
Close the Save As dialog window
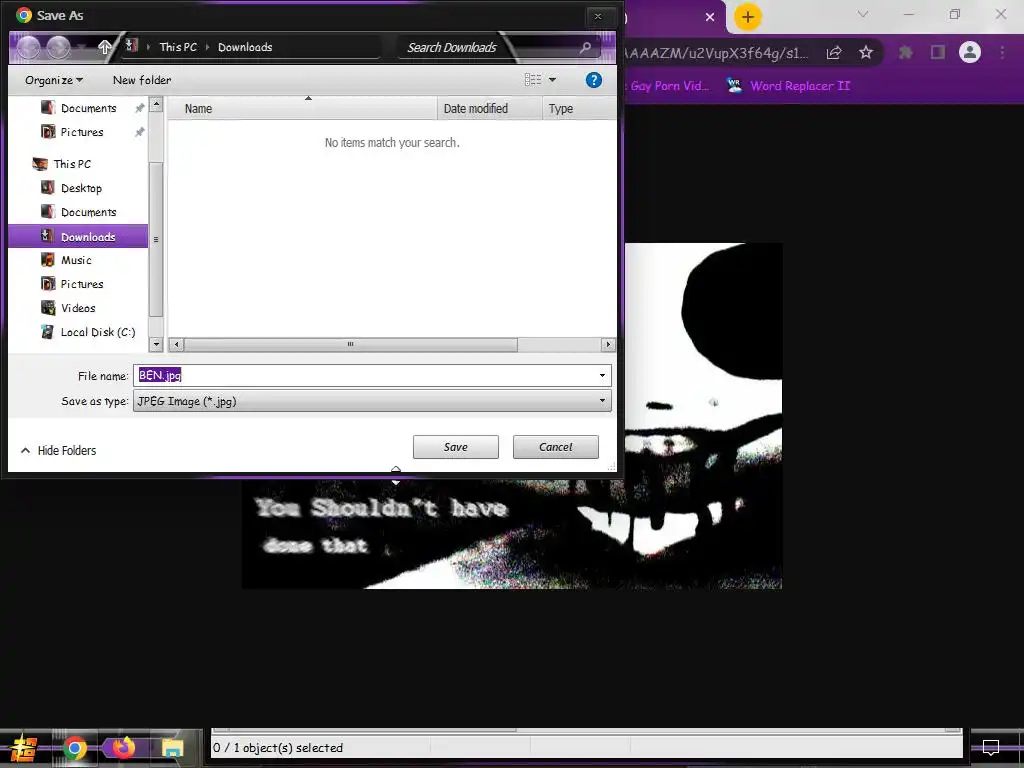[x=598, y=16]
